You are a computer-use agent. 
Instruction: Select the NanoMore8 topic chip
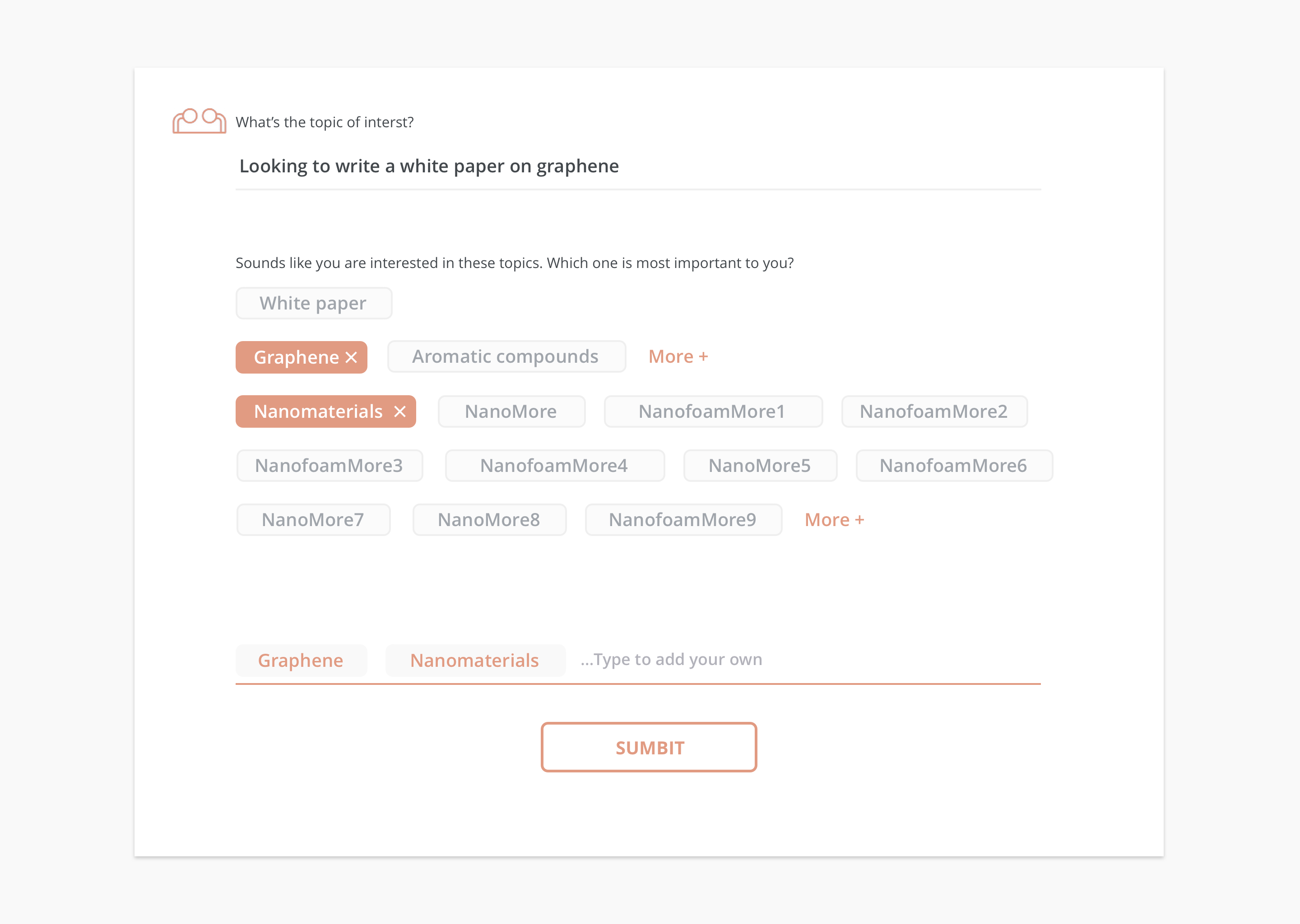tap(489, 519)
